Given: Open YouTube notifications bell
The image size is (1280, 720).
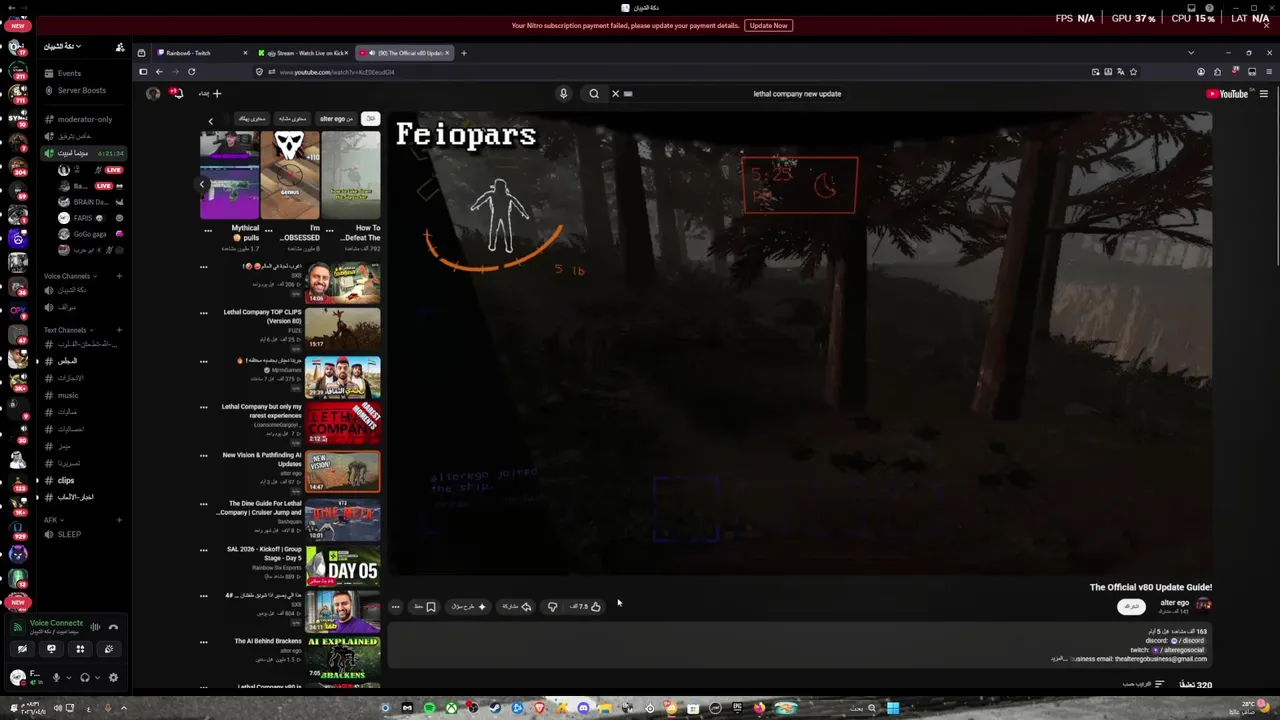Looking at the screenshot, I should [x=176, y=93].
